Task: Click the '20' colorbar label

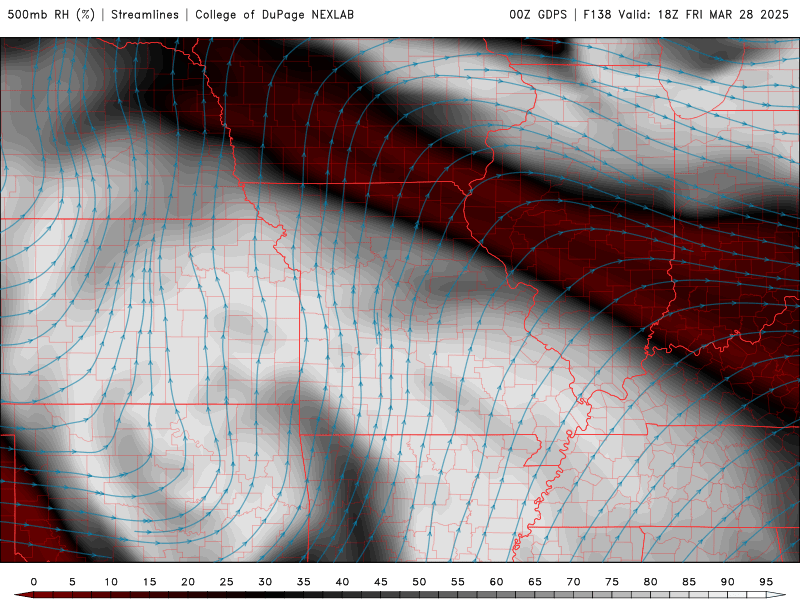Action: [x=188, y=582]
